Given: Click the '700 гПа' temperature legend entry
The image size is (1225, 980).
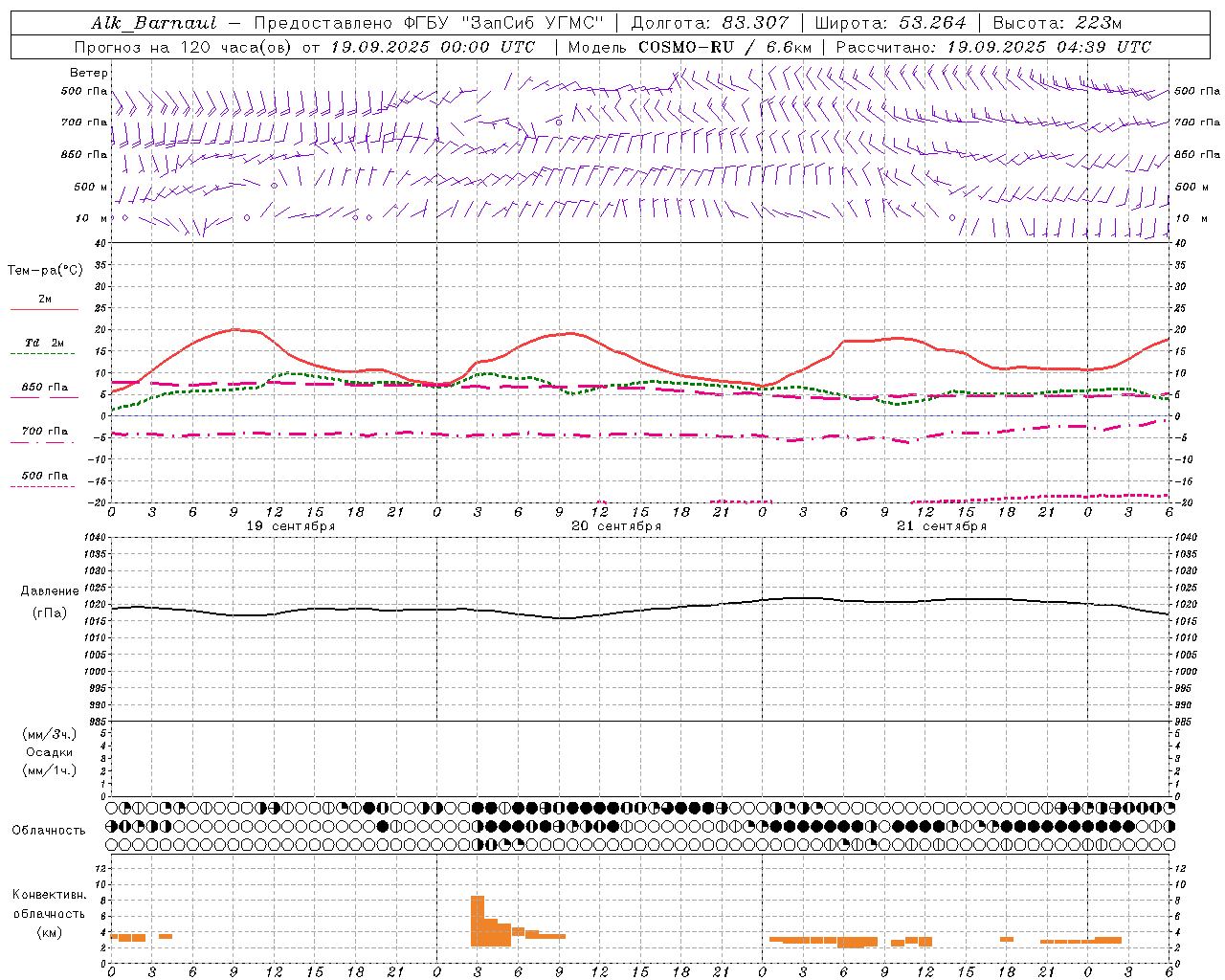Looking at the screenshot, I should tap(45, 432).
